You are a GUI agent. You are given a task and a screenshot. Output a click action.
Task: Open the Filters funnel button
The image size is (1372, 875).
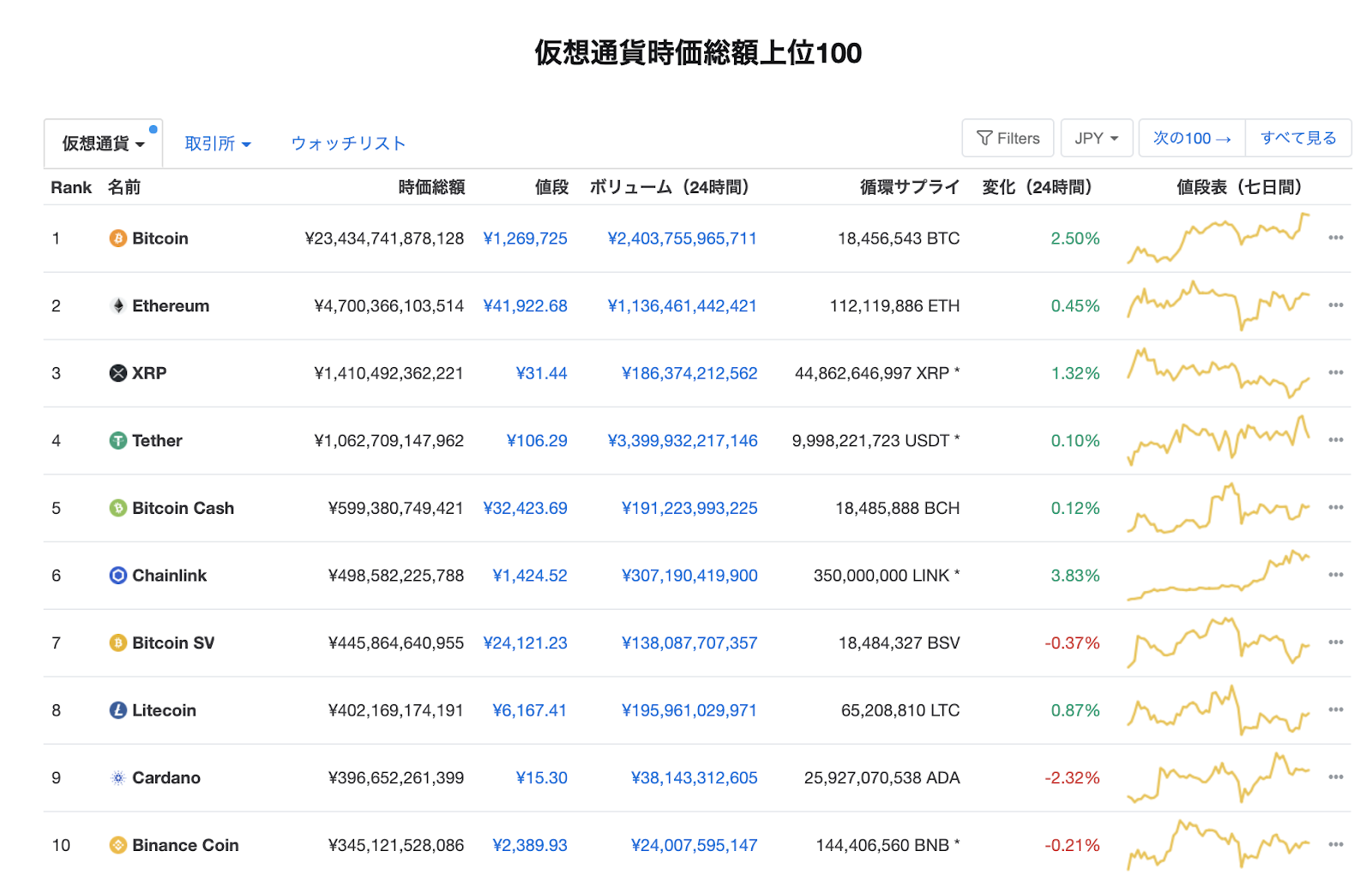click(1008, 138)
